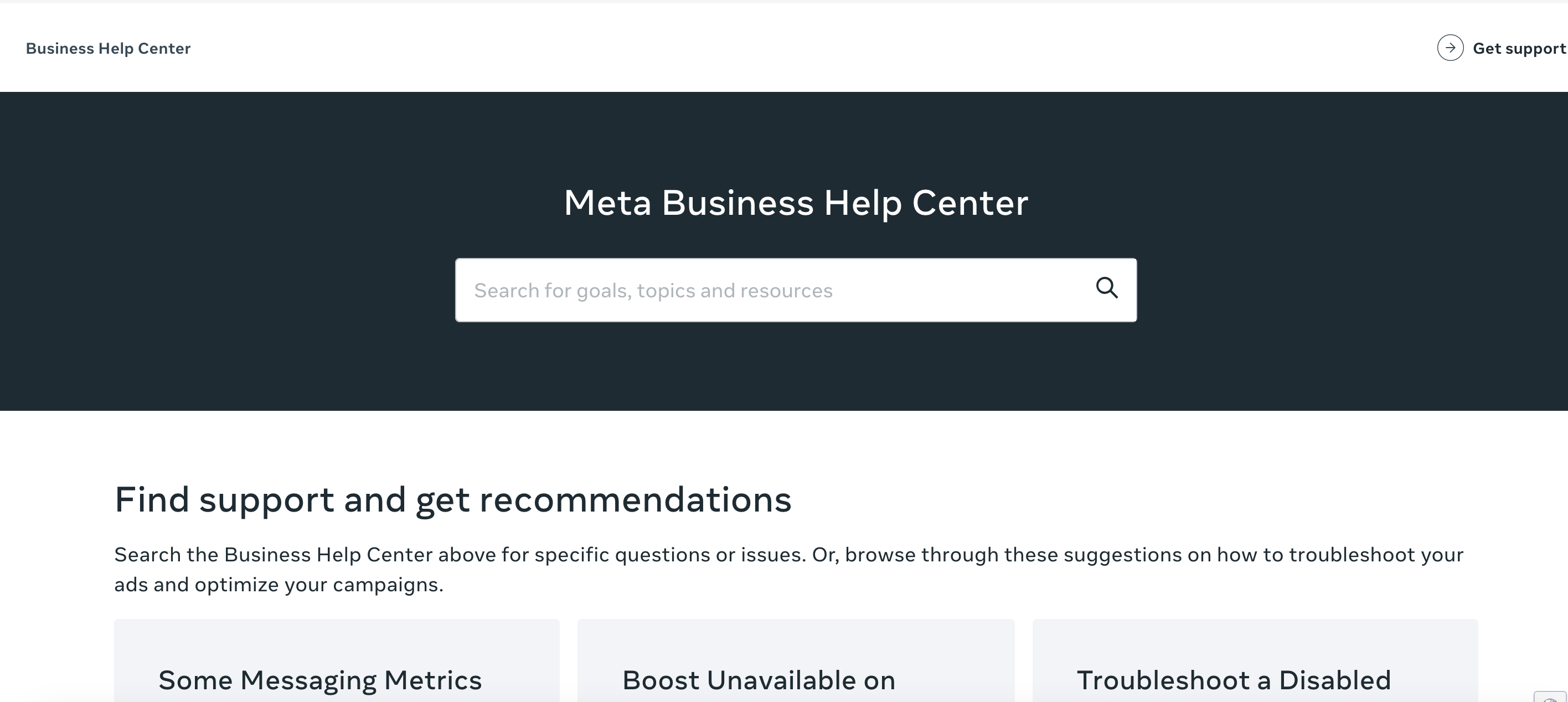Click the word "Boost" in the middle card

point(661,680)
